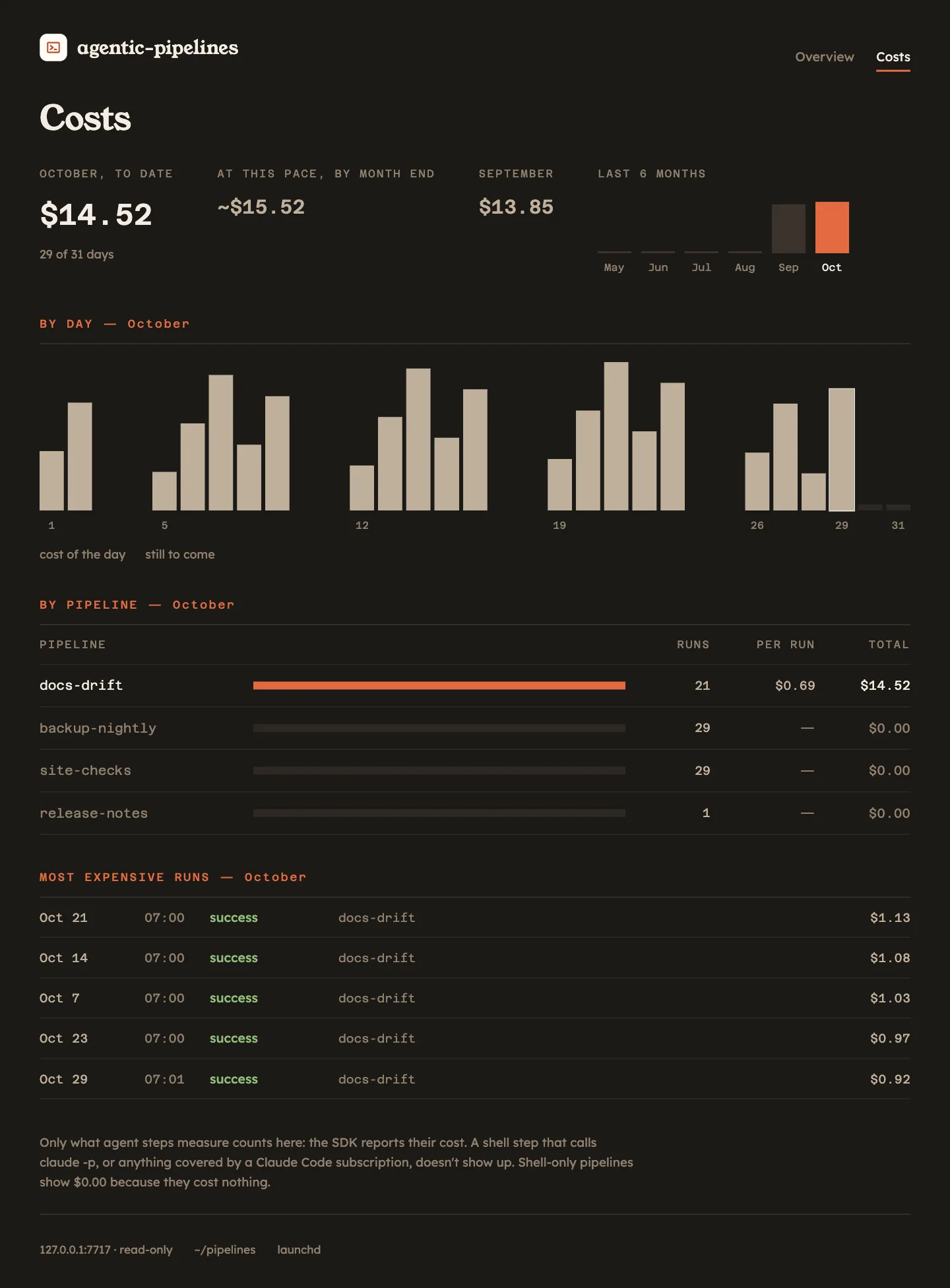Click the PIPELINE column header
Image resolution: width=950 pixels, height=1288 pixels.
coord(73,644)
